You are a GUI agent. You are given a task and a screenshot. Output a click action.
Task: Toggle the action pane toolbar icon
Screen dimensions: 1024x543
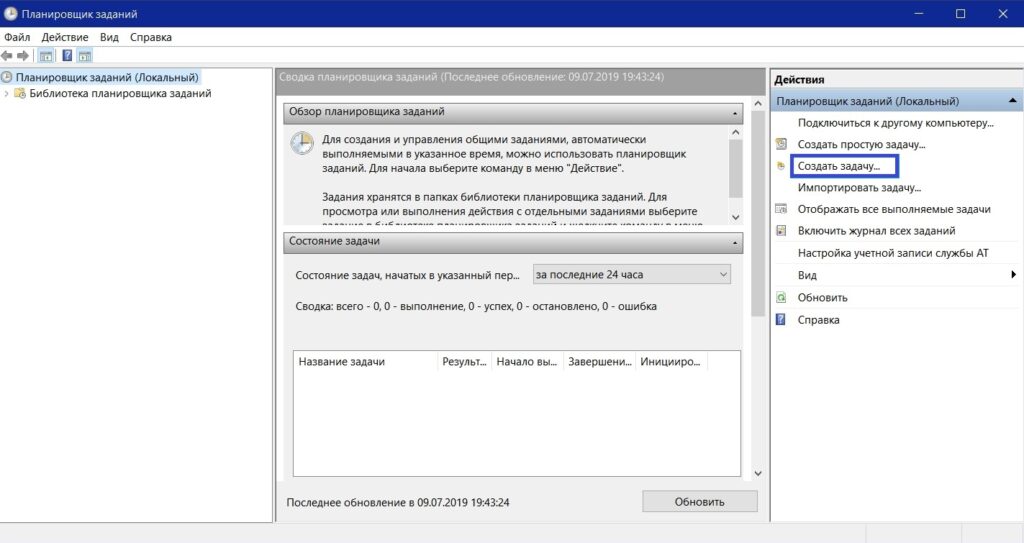85,56
